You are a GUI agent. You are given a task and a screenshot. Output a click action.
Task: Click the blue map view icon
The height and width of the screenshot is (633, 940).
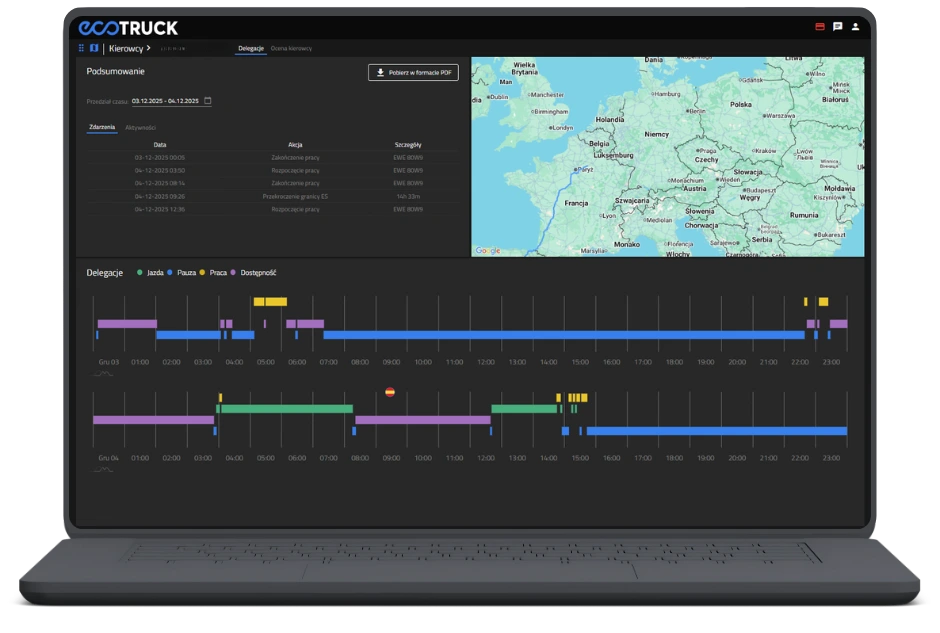pos(94,47)
